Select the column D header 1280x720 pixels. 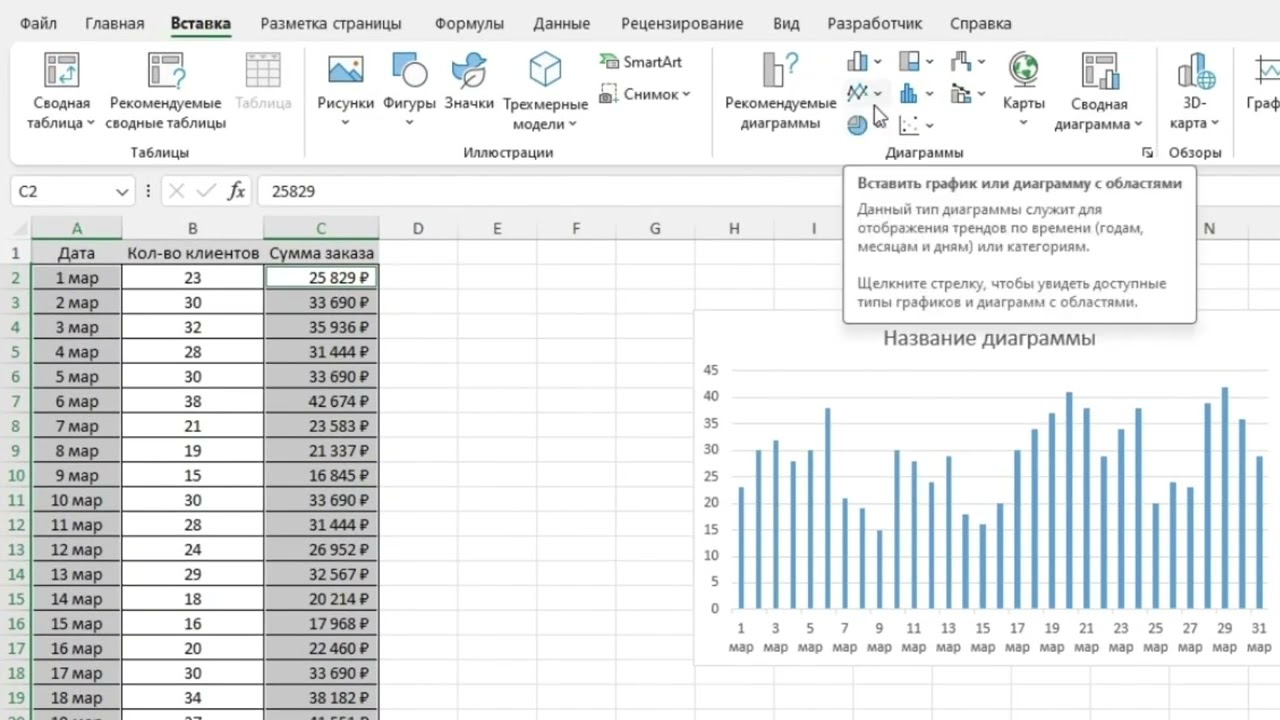(418, 228)
